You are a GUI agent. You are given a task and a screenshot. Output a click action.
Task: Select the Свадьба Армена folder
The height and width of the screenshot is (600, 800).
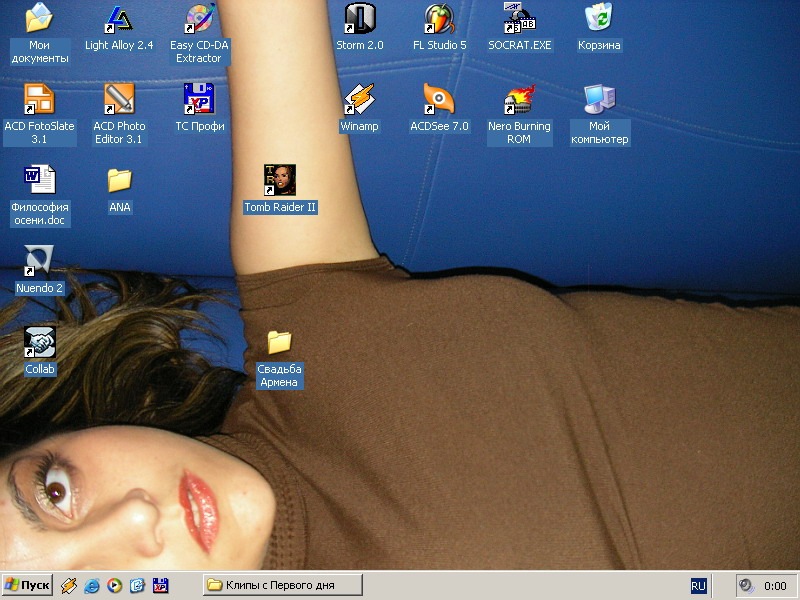click(279, 343)
